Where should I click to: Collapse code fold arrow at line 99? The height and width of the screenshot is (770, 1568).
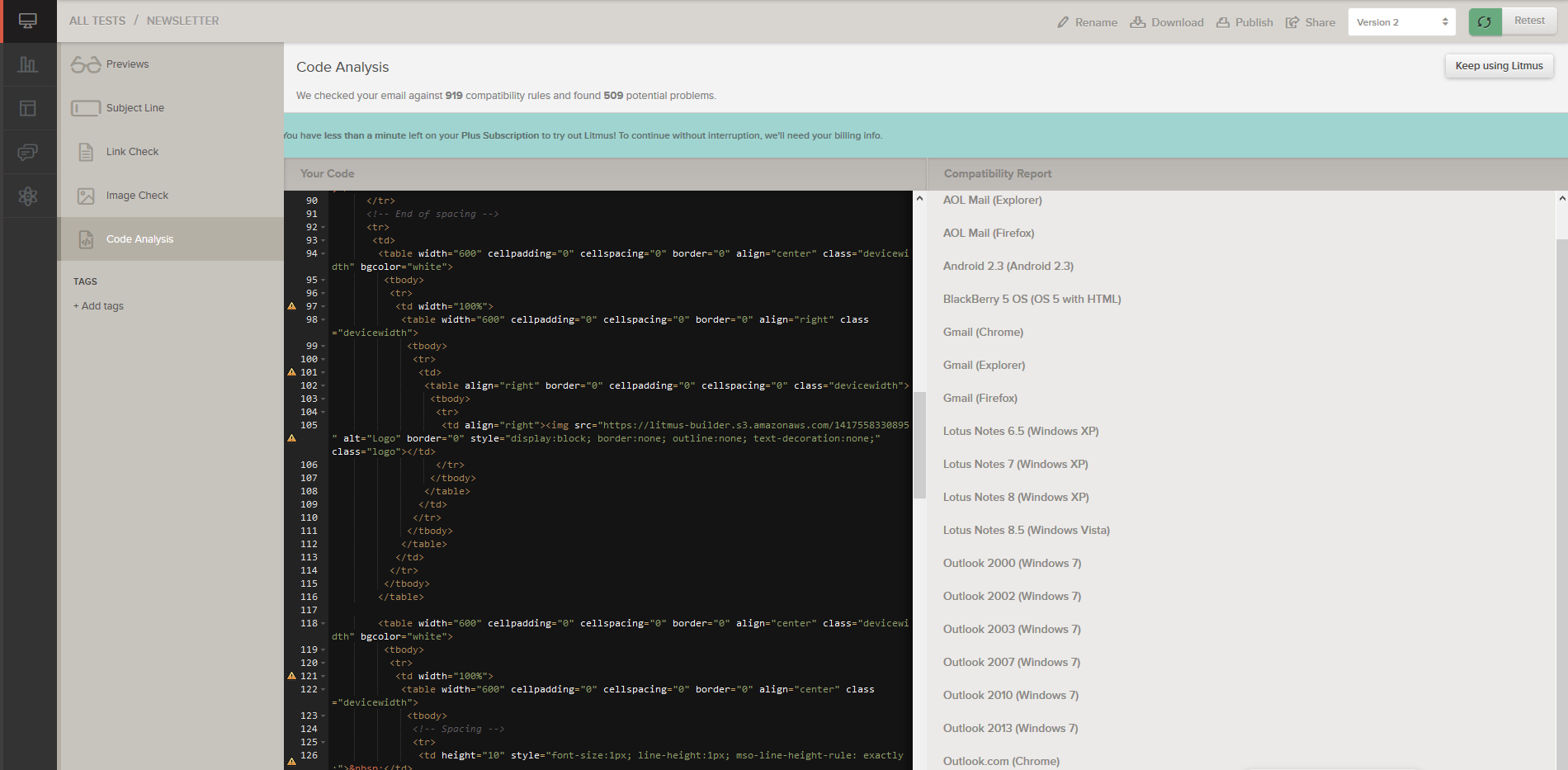(323, 347)
